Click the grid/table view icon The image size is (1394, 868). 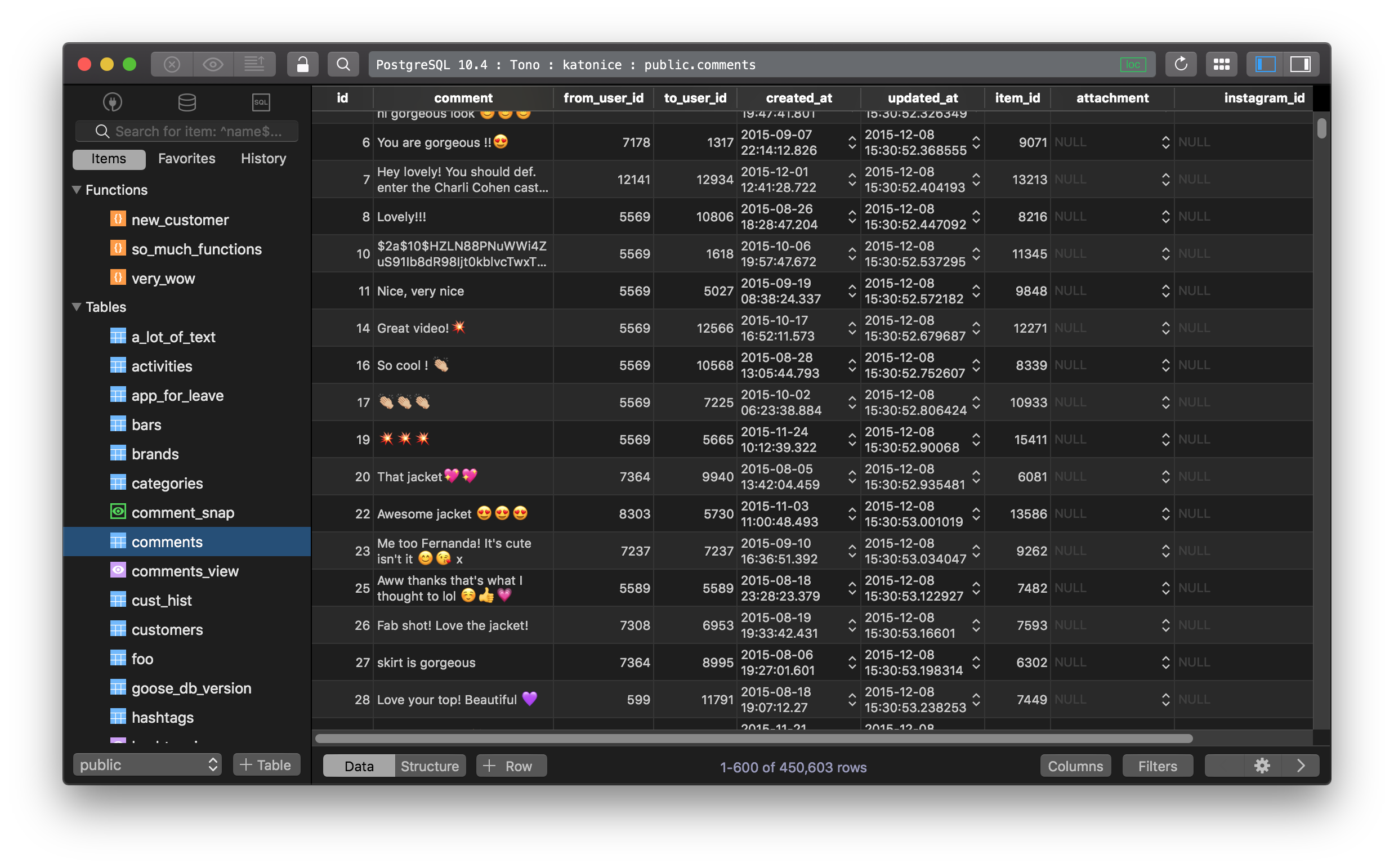click(x=1224, y=63)
